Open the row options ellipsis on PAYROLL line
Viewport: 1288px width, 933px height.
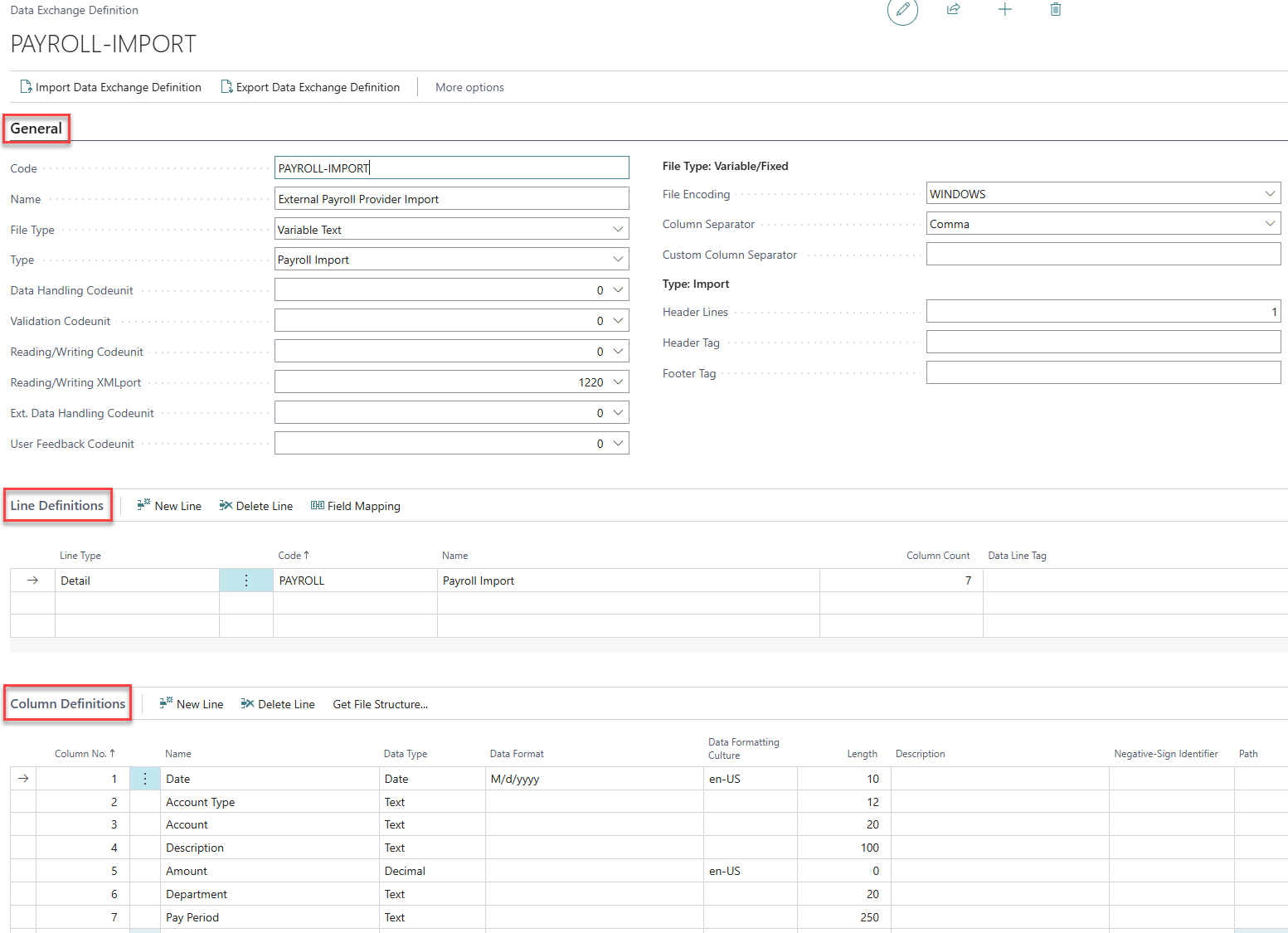[245, 580]
